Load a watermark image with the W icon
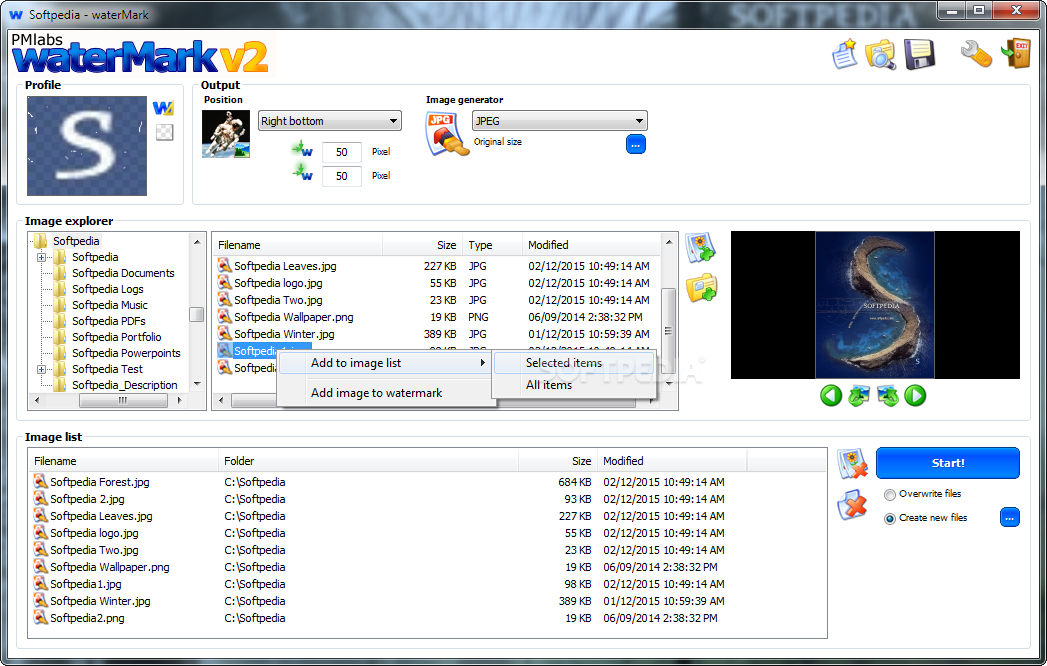 point(164,108)
